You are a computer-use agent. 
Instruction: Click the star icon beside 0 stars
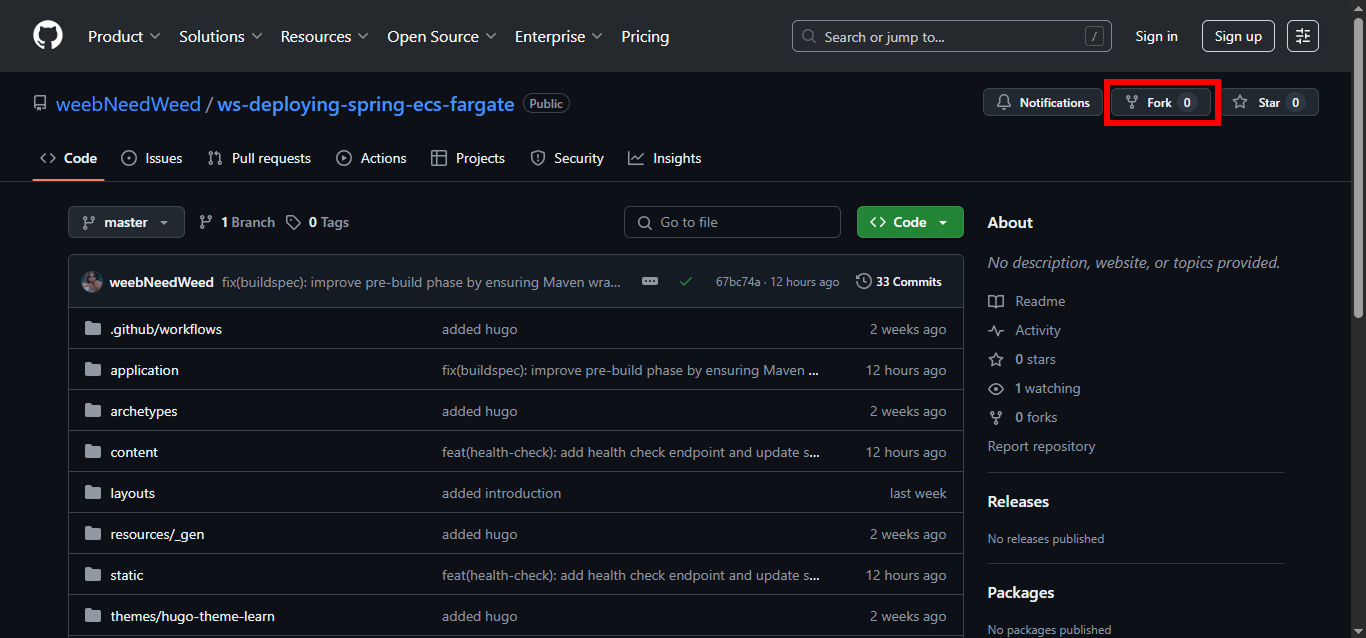tap(996, 359)
